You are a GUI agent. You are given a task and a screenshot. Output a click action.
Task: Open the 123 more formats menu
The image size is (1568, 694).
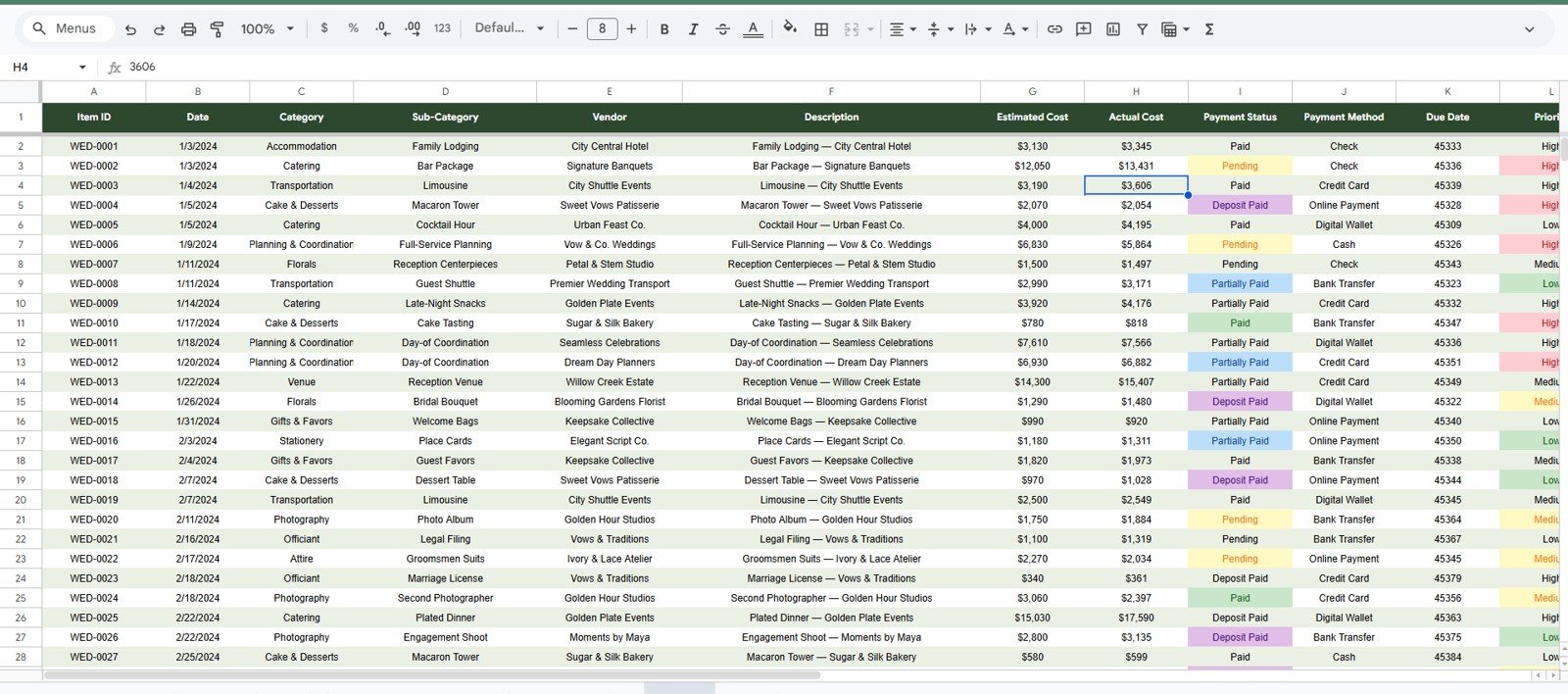[x=442, y=28]
